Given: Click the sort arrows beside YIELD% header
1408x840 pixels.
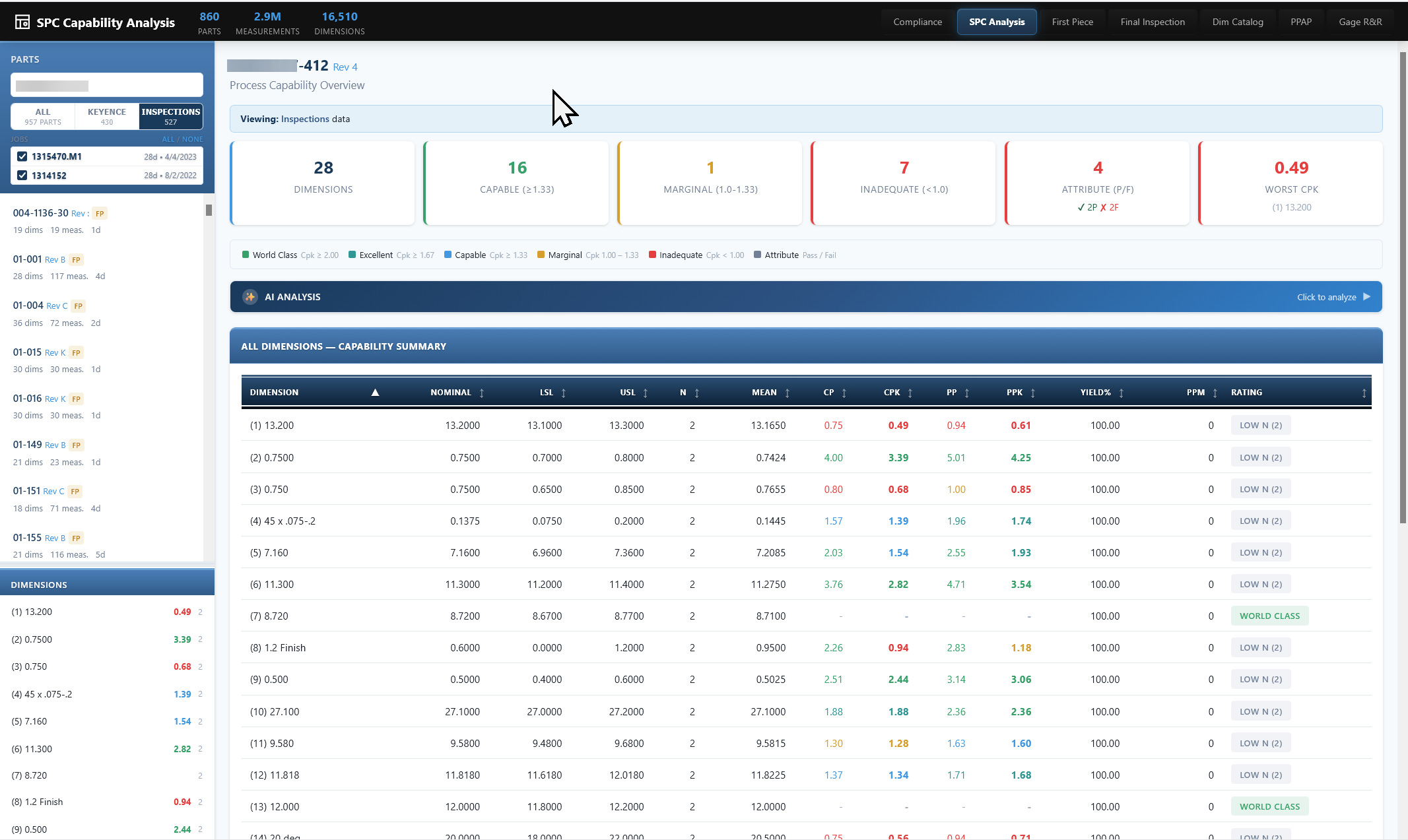Looking at the screenshot, I should tap(1121, 393).
